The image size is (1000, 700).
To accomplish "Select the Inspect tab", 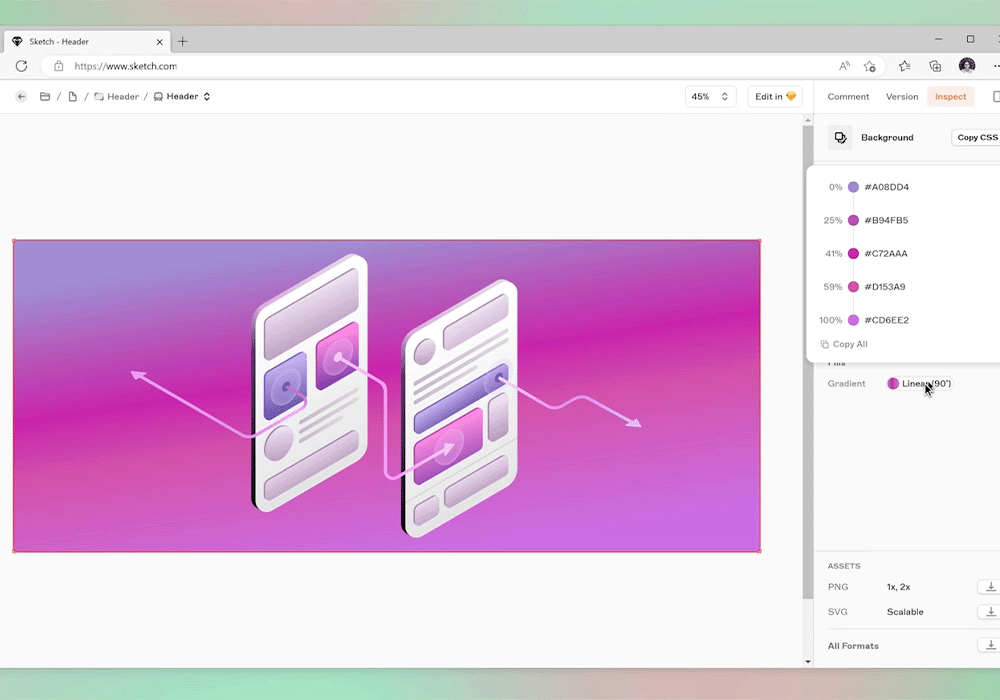I will 950,96.
